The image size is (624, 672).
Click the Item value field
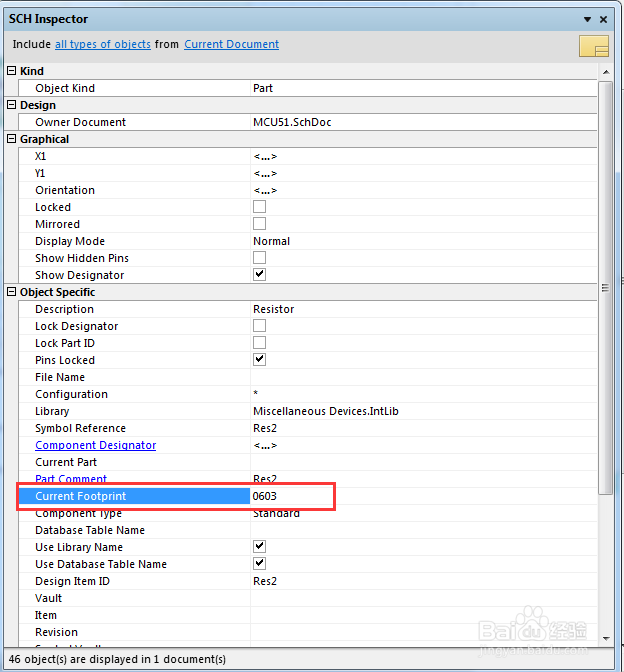point(423,615)
